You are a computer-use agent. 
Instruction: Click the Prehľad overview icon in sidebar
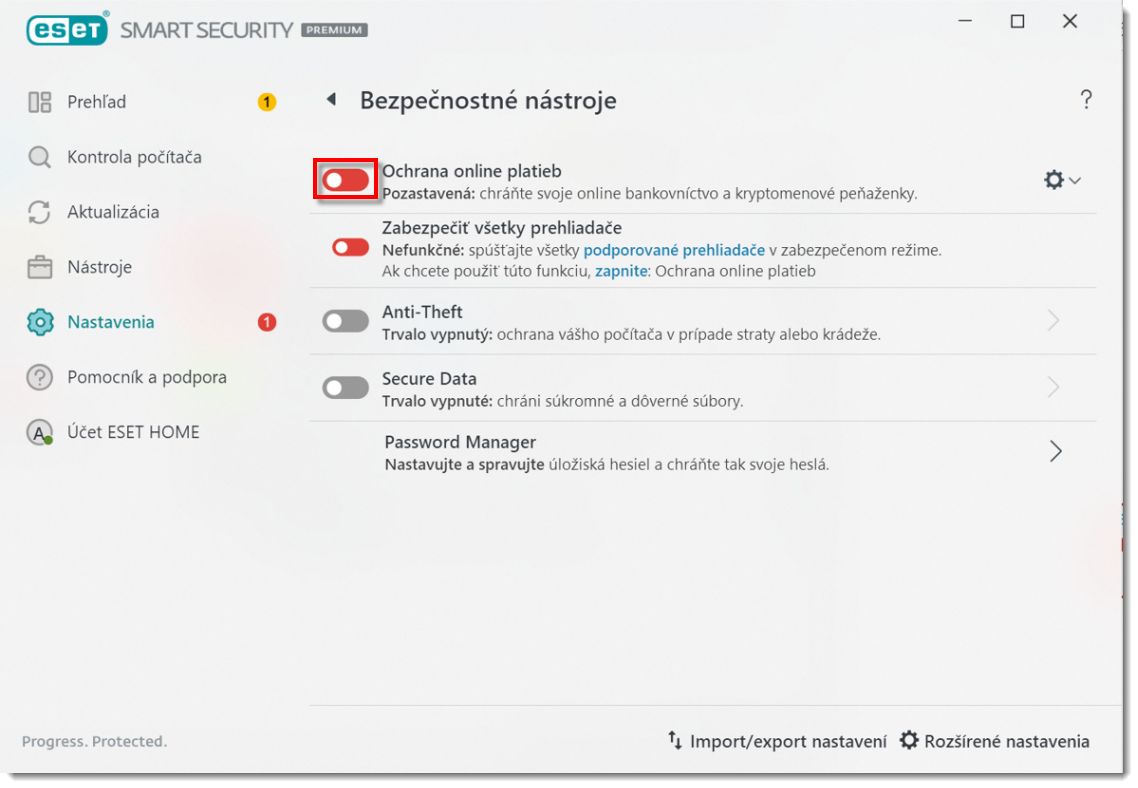point(40,102)
